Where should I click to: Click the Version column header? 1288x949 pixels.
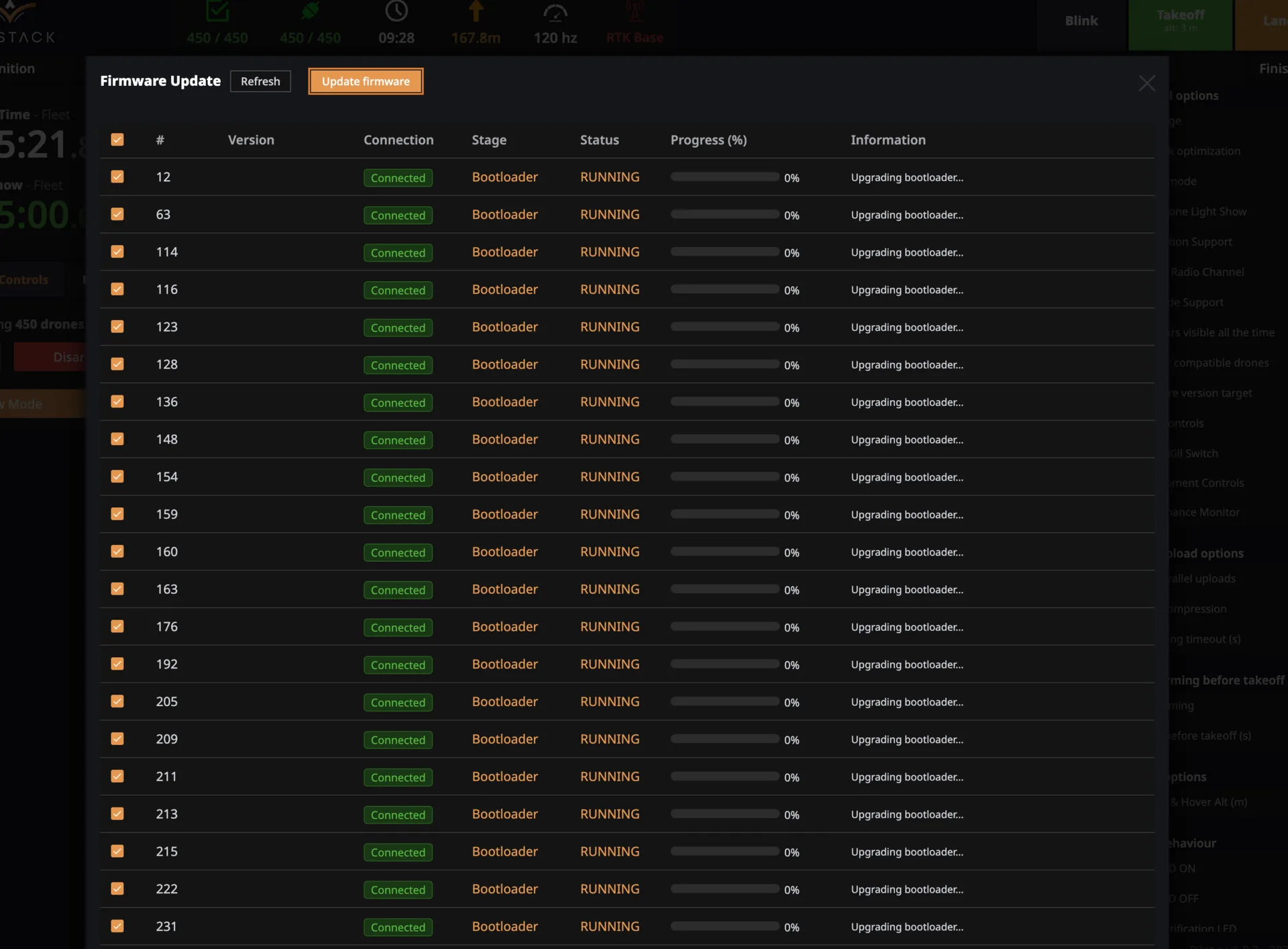(251, 140)
